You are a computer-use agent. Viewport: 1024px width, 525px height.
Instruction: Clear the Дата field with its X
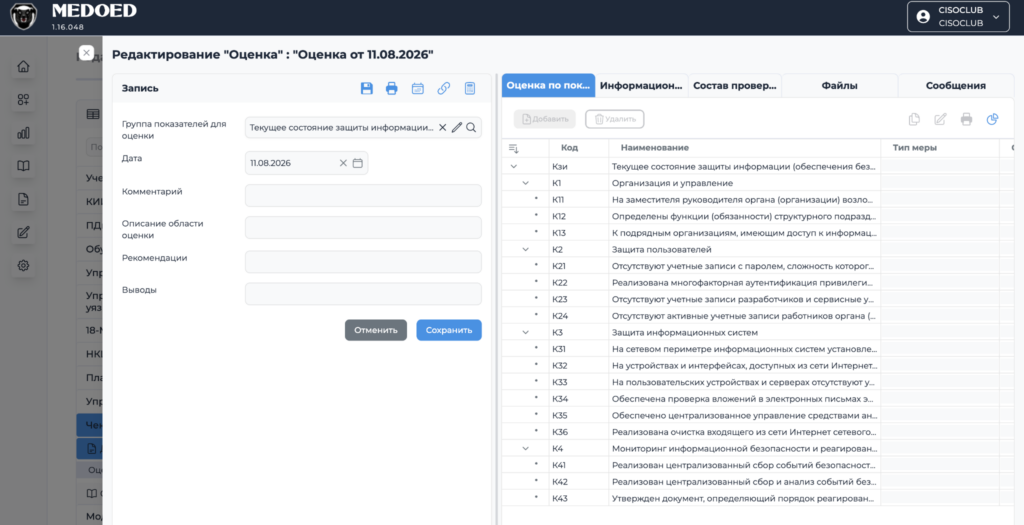[x=343, y=163]
